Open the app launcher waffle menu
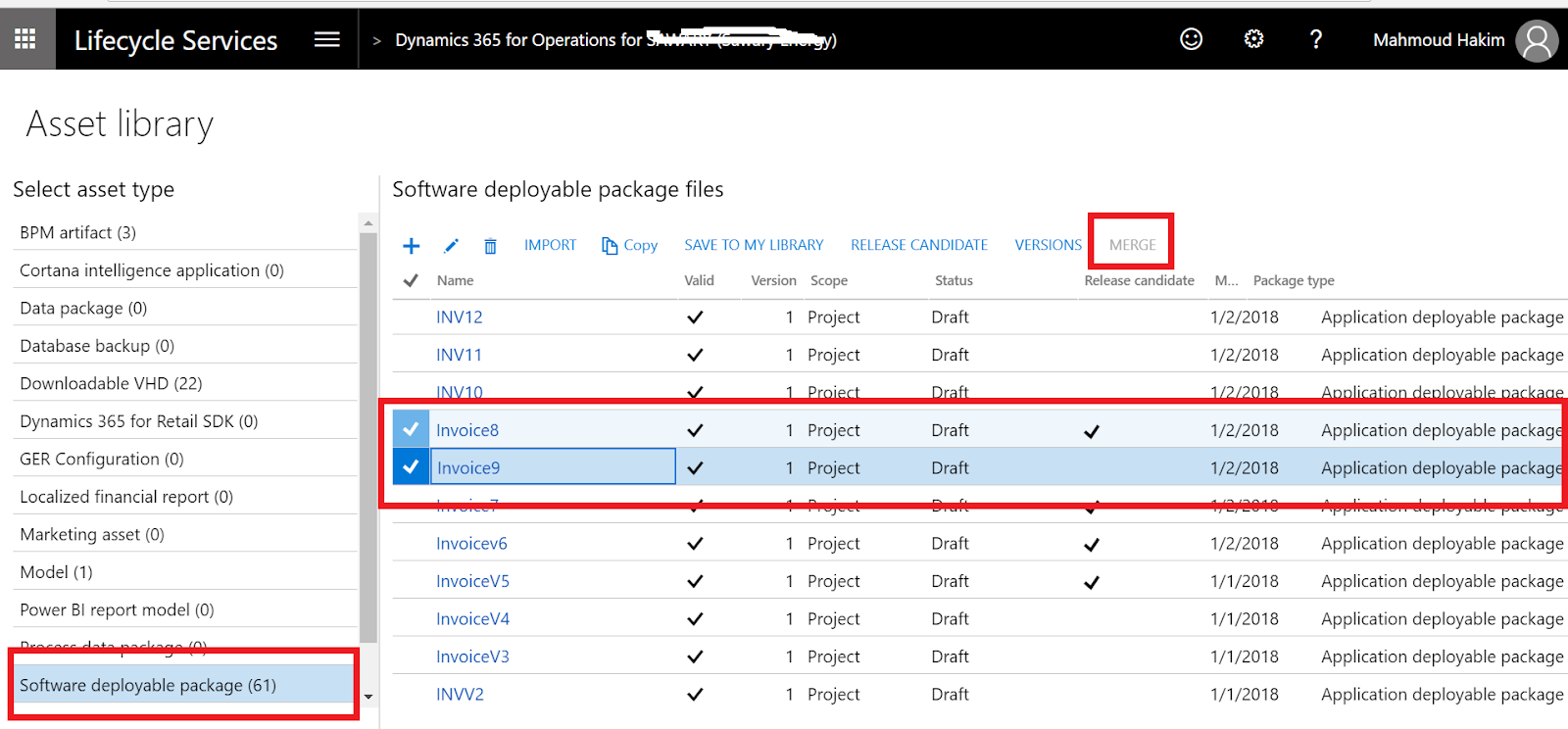The width and height of the screenshot is (1568, 729). [x=25, y=39]
